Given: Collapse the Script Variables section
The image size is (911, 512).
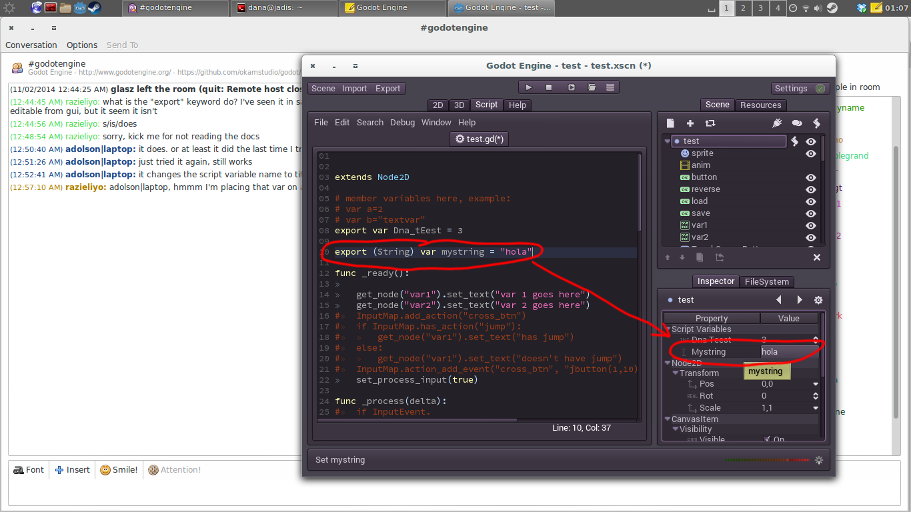Looking at the screenshot, I should 668,330.
